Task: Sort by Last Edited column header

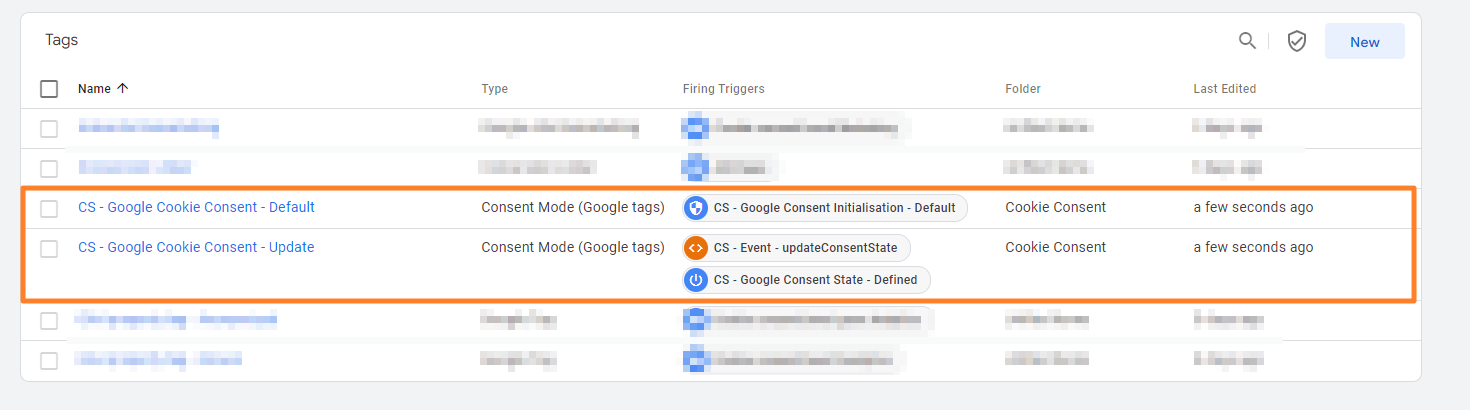Action: click(x=1224, y=89)
